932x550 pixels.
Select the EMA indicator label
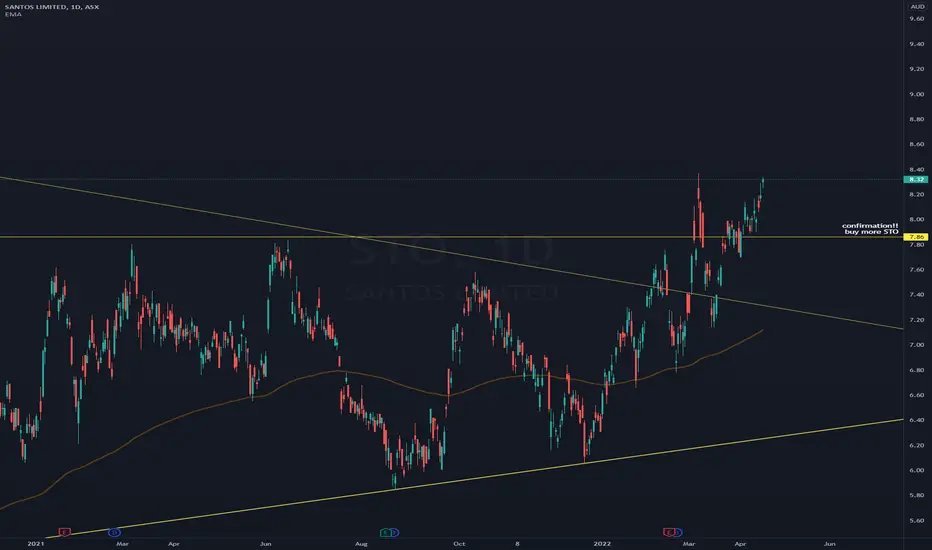coord(12,14)
